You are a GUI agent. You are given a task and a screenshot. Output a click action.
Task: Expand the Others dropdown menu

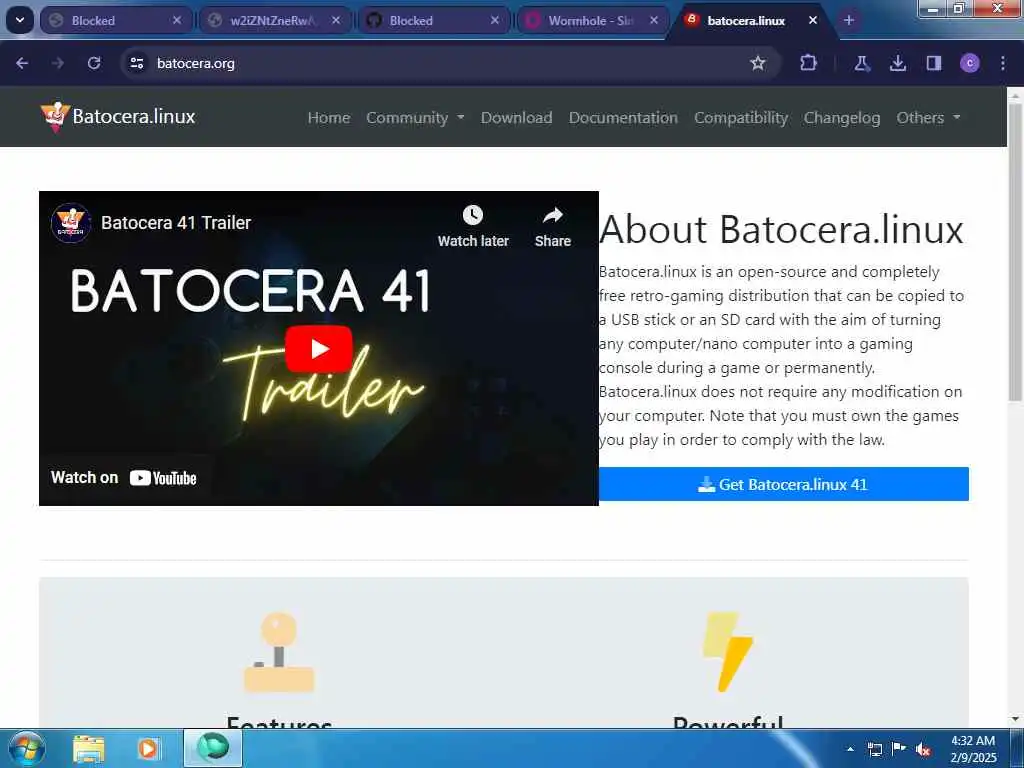pyautogui.click(x=928, y=118)
